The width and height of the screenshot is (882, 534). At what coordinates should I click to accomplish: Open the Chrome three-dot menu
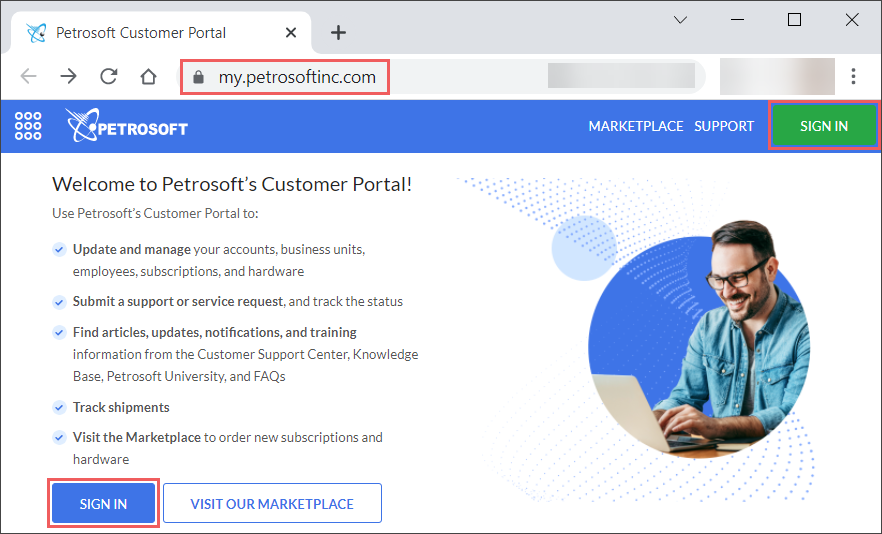[853, 76]
